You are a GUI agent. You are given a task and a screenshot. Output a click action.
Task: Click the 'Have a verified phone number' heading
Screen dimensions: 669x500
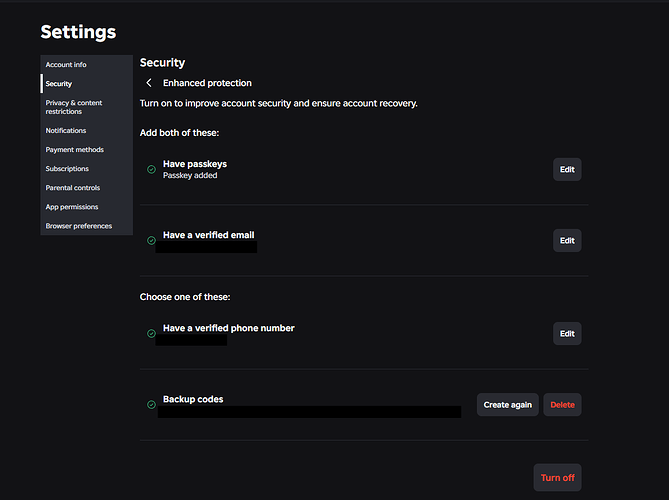pos(229,328)
